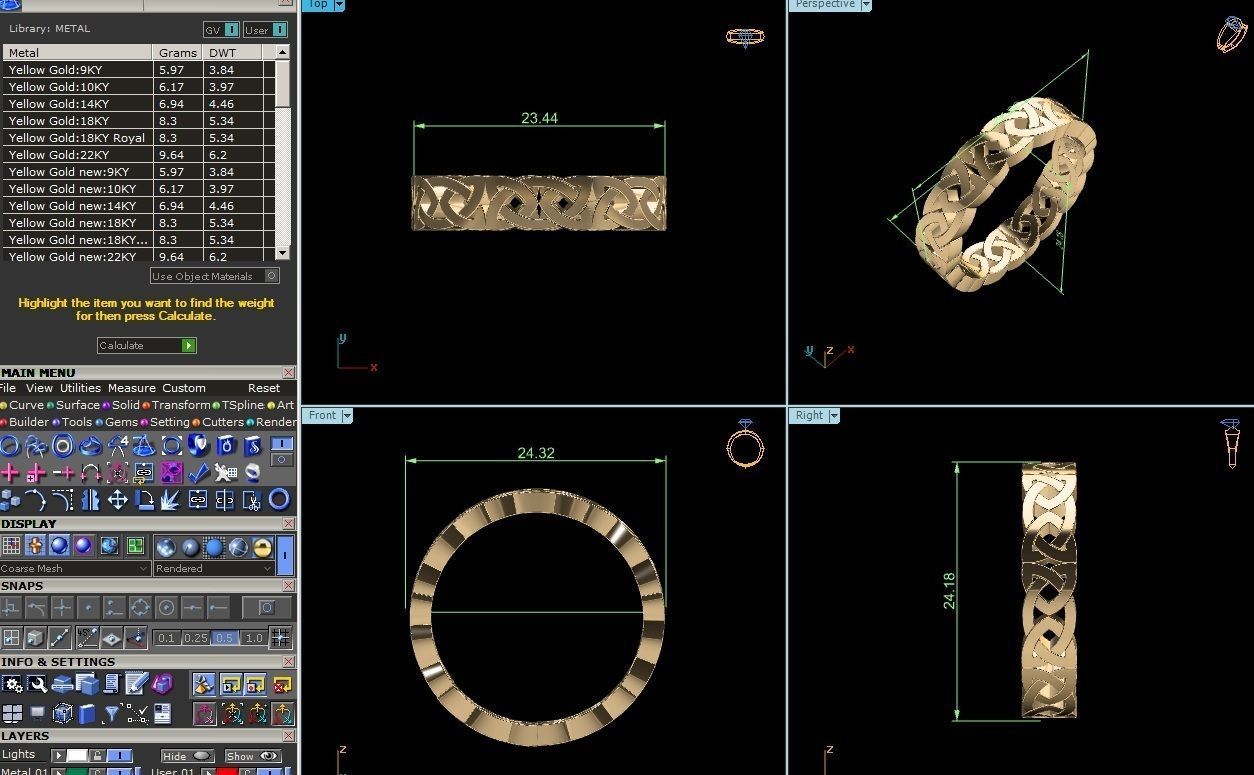Viewport: 1254px width, 775px height.
Task: Open the Coarse Mesh dropdown
Action: coord(145,568)
